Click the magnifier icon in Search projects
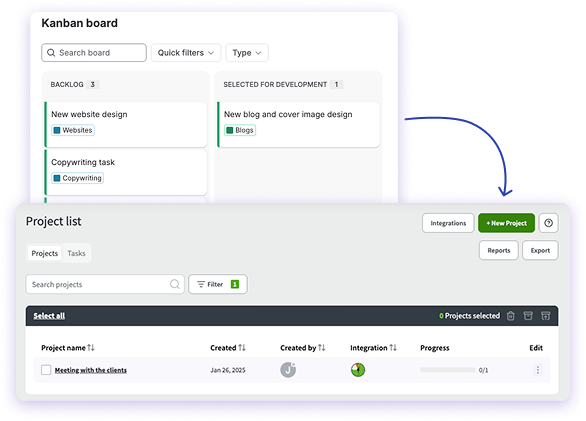 click(x=175, y=284)
